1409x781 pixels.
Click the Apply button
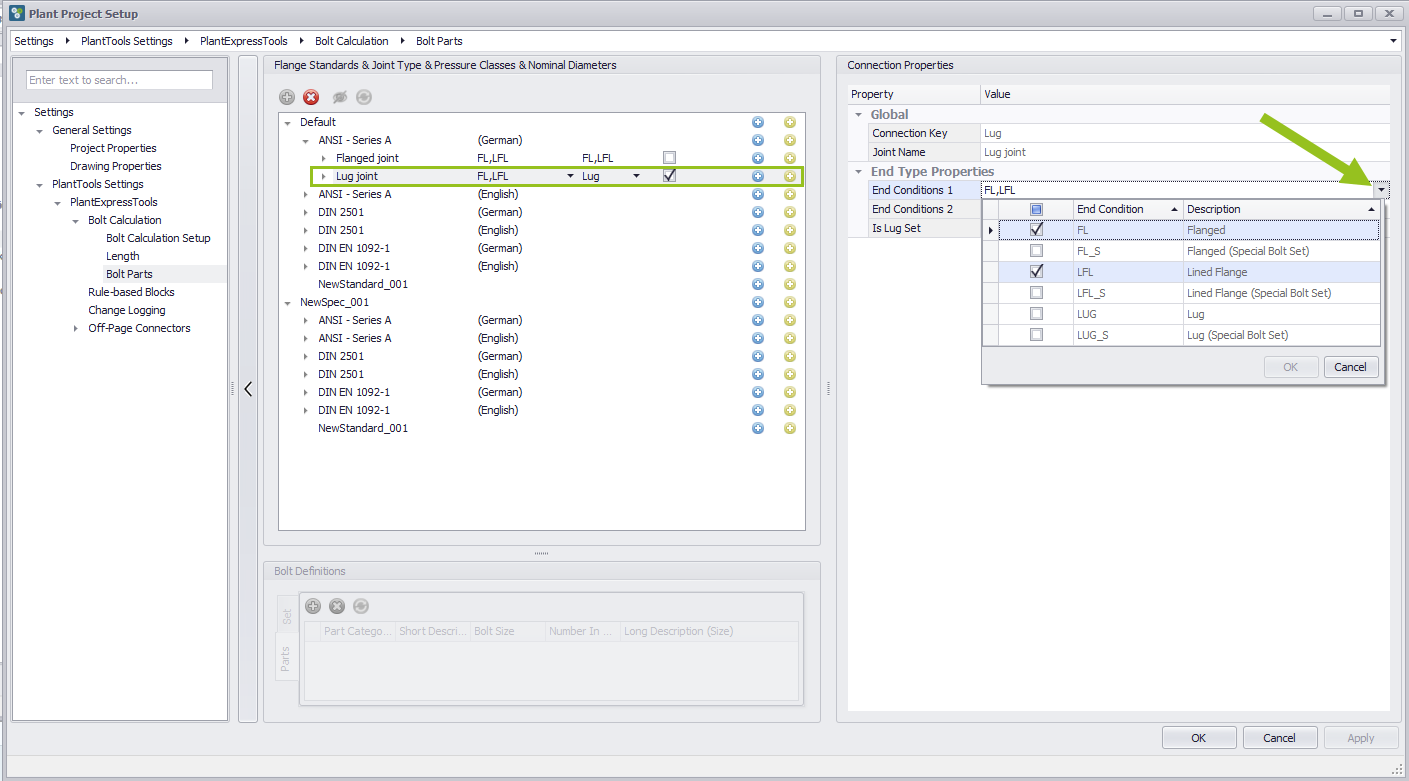[x=1360, y=738]
